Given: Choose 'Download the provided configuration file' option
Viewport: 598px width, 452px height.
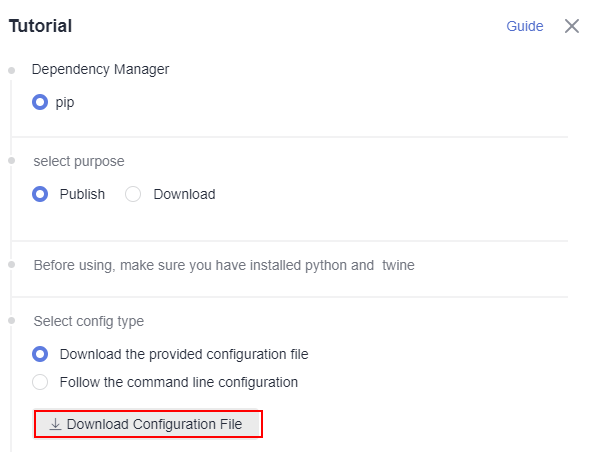Looking at the screenshot, I should click(40, 354).
